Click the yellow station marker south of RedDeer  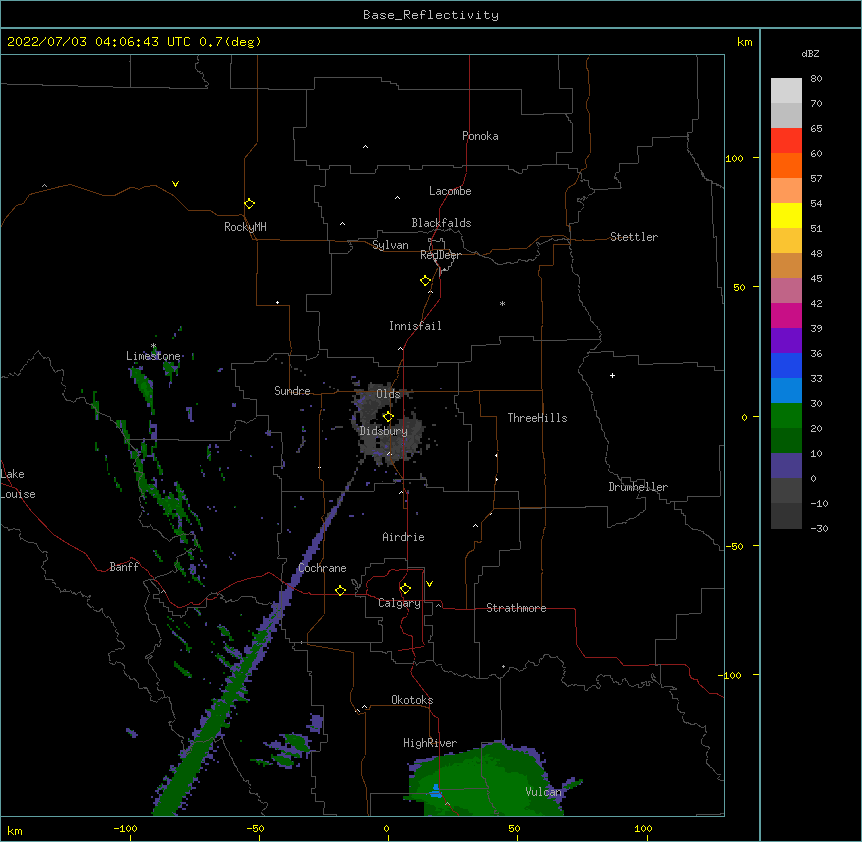[x=426, y=281]
